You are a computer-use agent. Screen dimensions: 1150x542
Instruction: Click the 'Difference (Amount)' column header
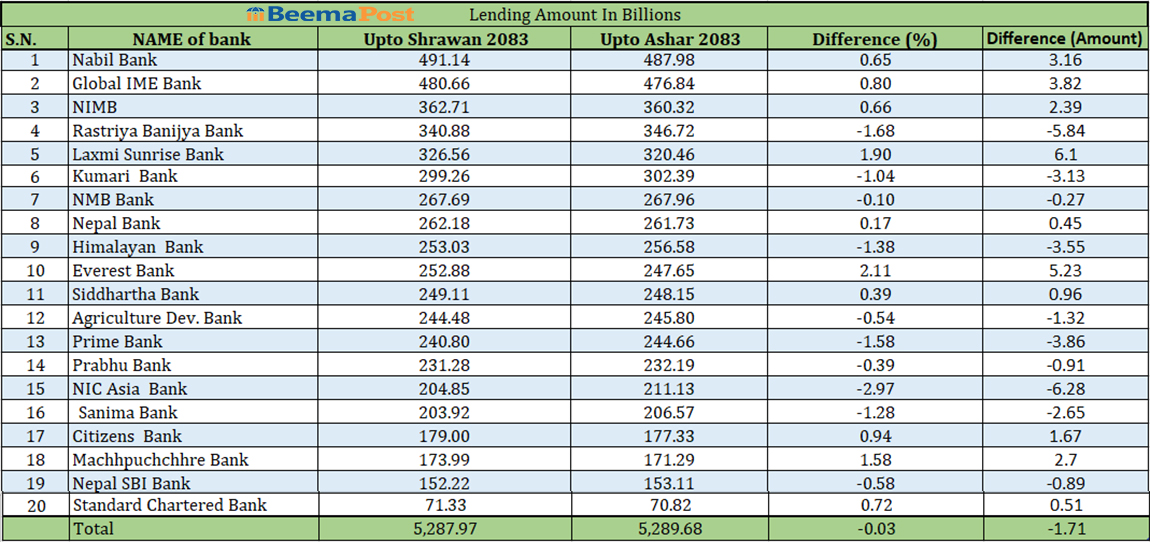coord(1064,40)
